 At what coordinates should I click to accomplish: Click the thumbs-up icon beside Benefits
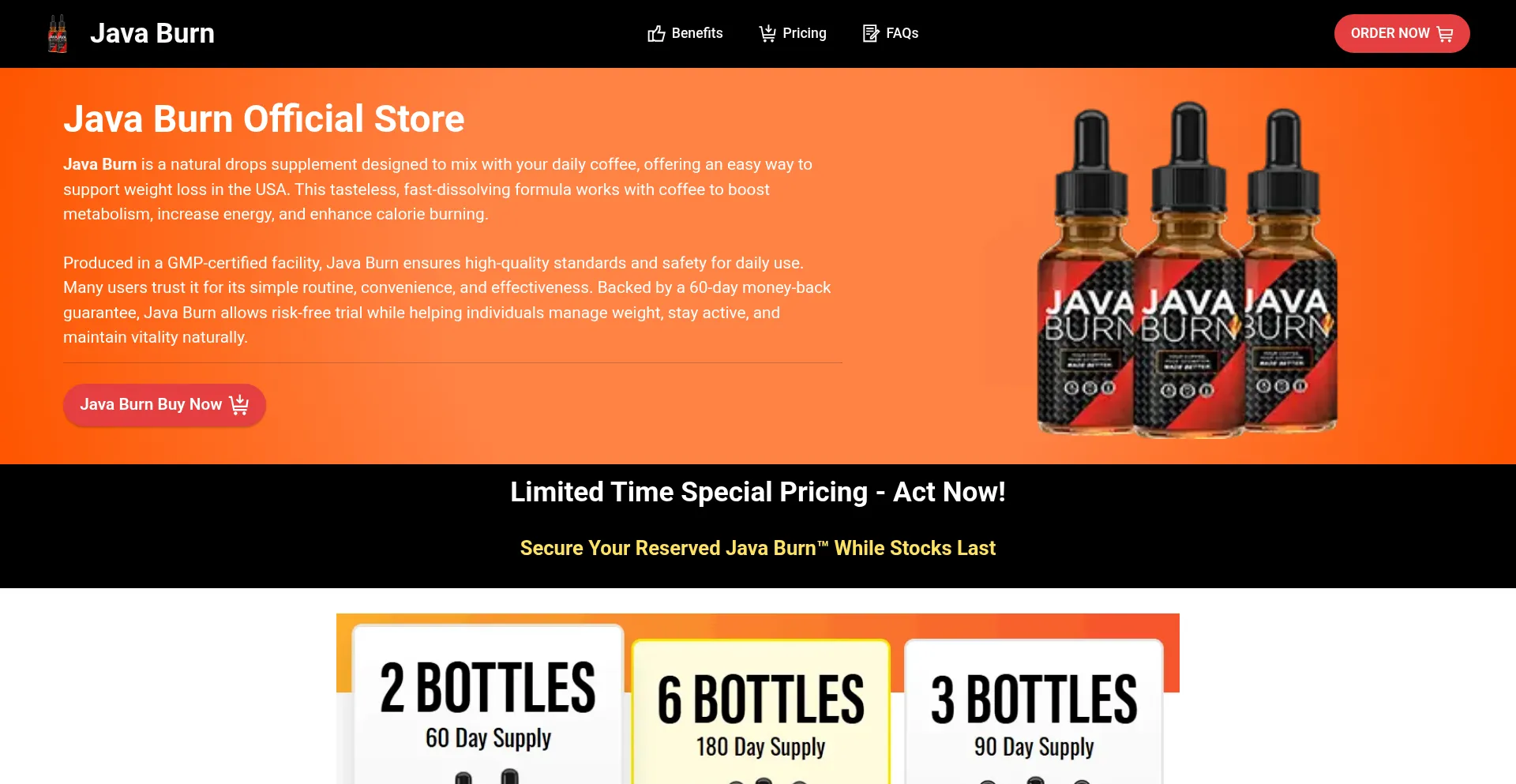(656, 33)
